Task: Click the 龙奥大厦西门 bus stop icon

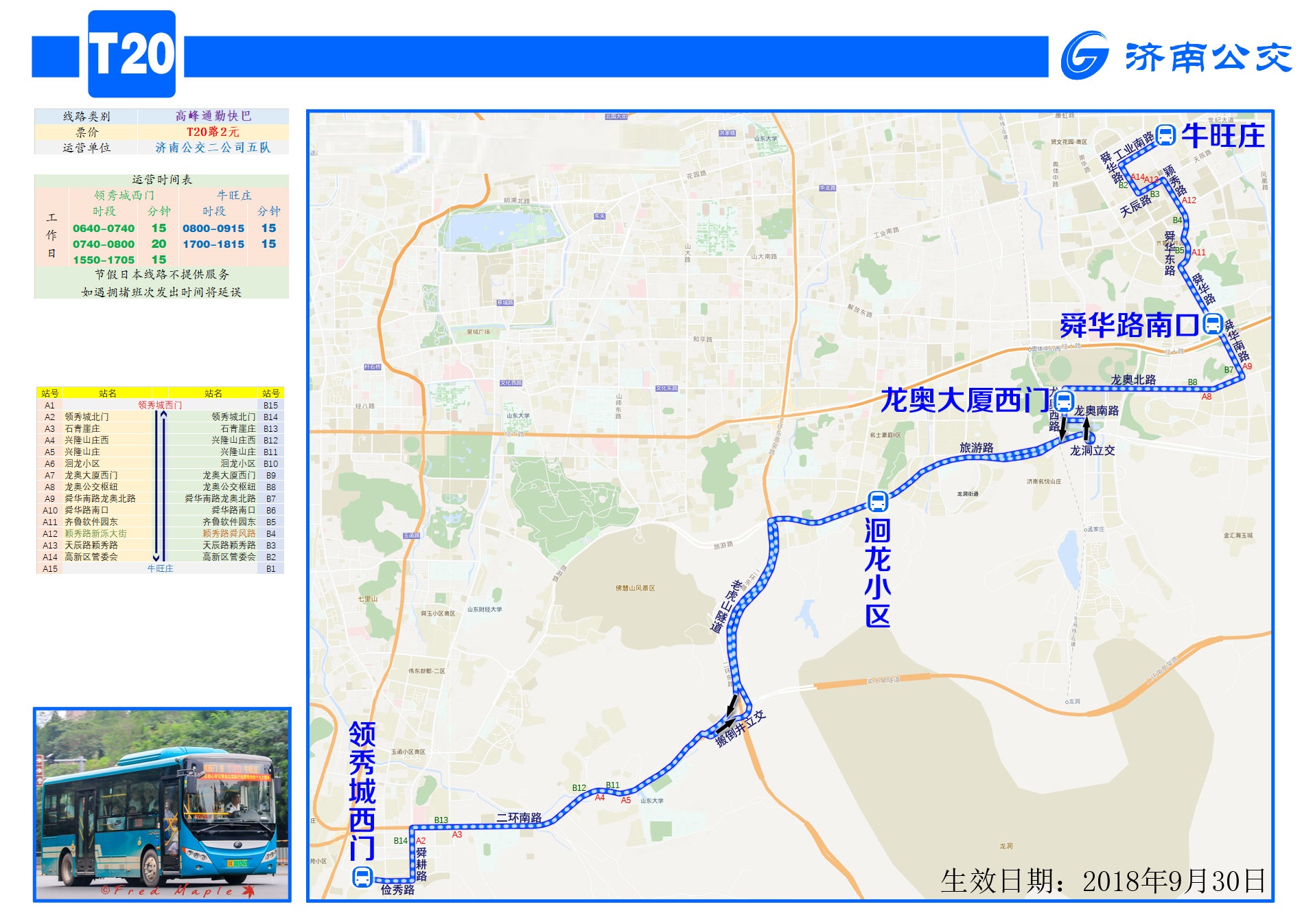Action: pyautogui.click(x=1064, y=401)
